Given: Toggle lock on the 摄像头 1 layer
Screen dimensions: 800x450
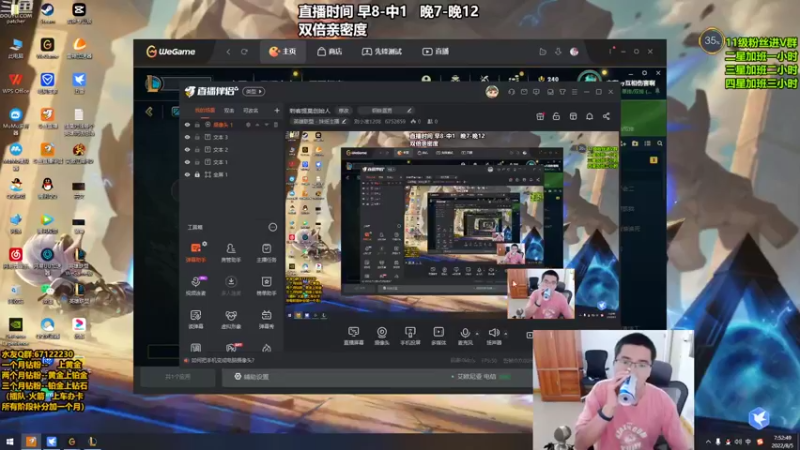Looking at the screenshot, I should pos(197,124).
